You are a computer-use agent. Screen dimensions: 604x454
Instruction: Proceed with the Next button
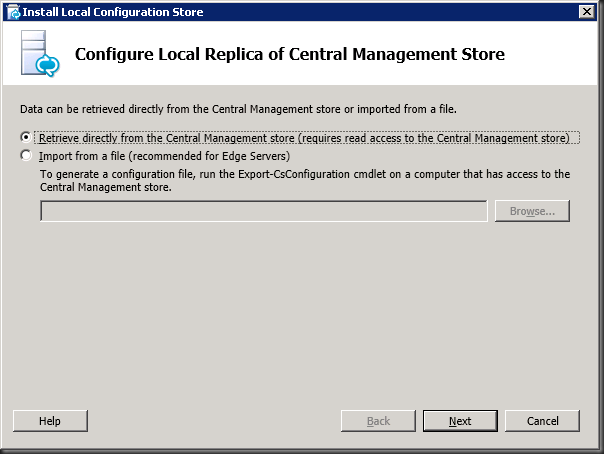coord(460,421)
